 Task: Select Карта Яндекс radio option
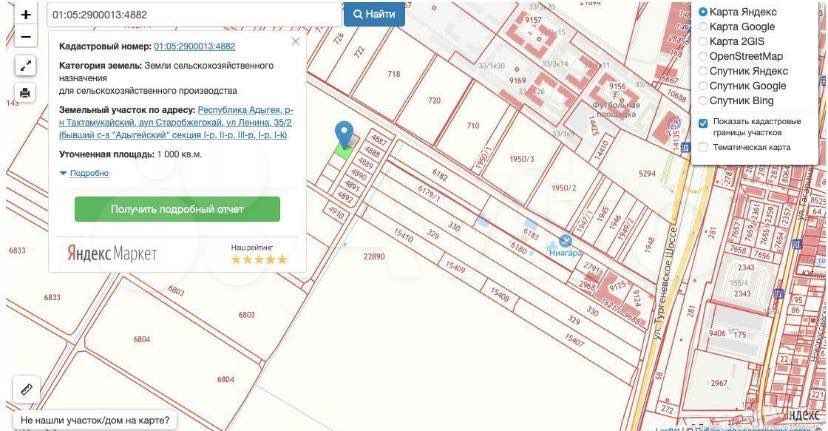pyautogui.click(x=703, y=12)
